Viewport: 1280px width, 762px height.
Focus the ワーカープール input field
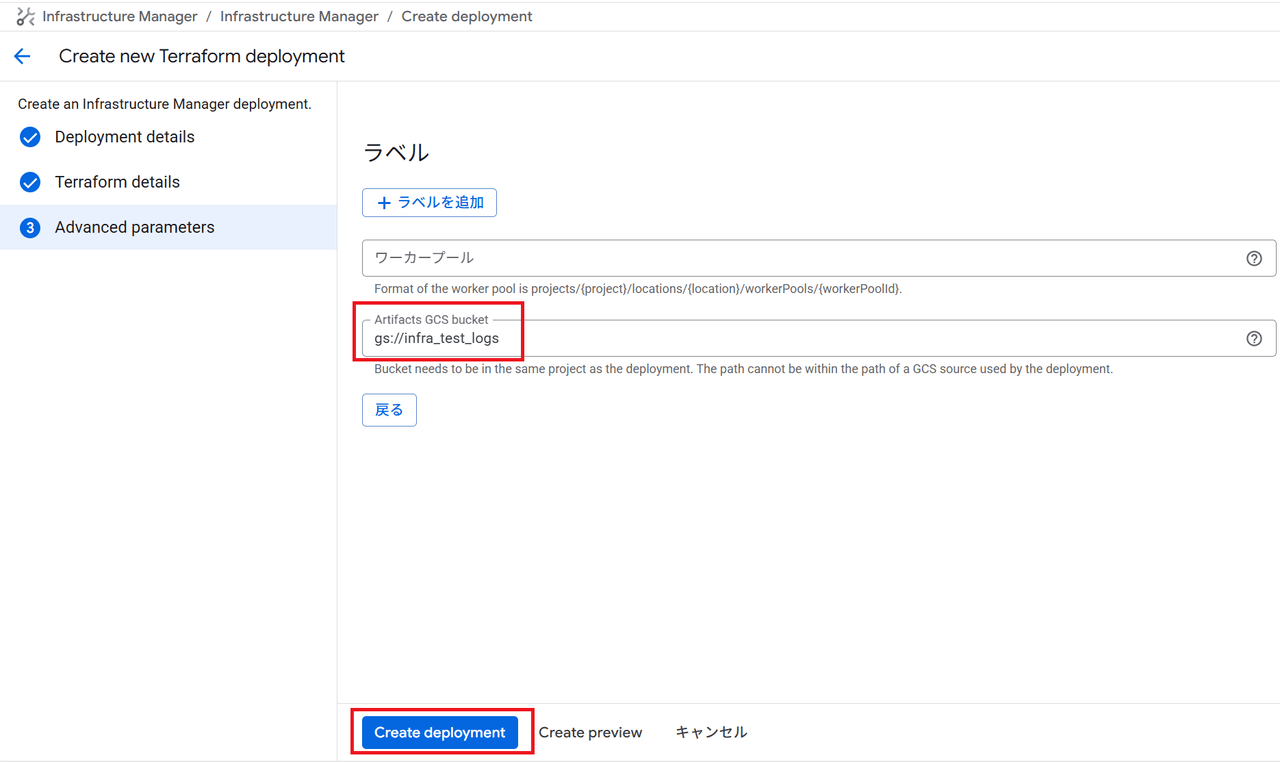point(819,258)
